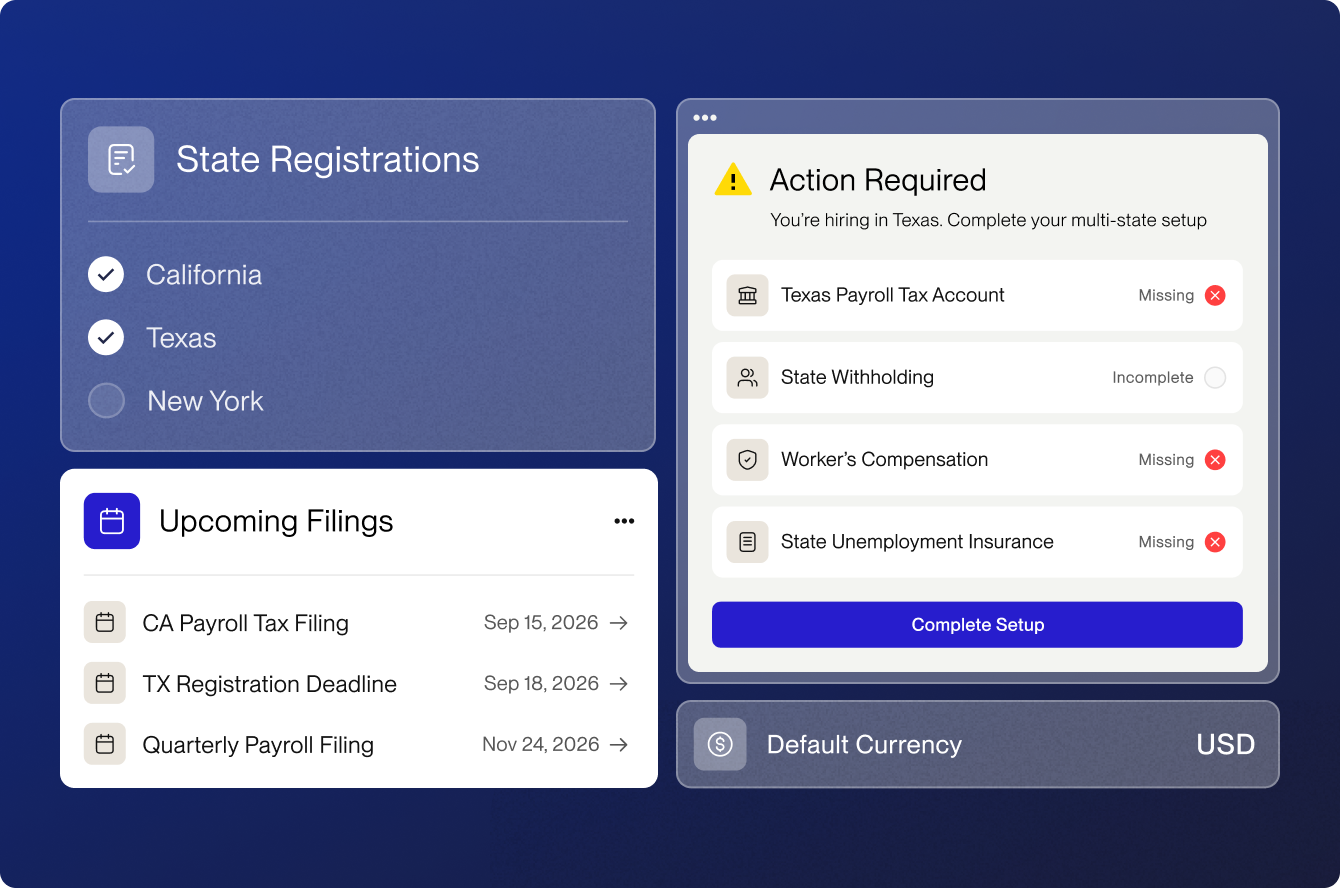Click the State Registrations heading
The height and width of the screenshot is (888, 1340).
[328, 159]
